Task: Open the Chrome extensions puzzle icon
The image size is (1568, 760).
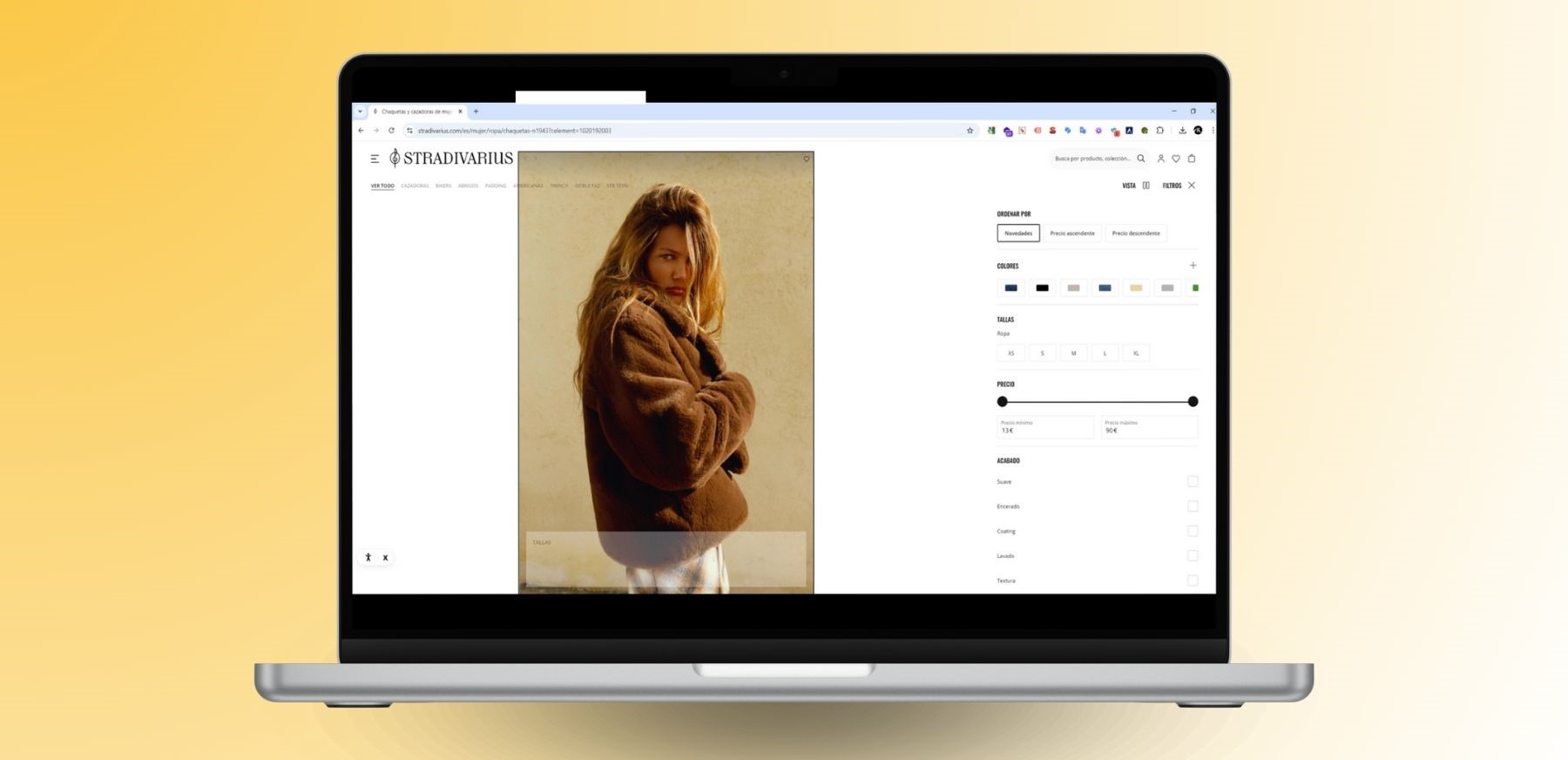Action: point(1159,131)
